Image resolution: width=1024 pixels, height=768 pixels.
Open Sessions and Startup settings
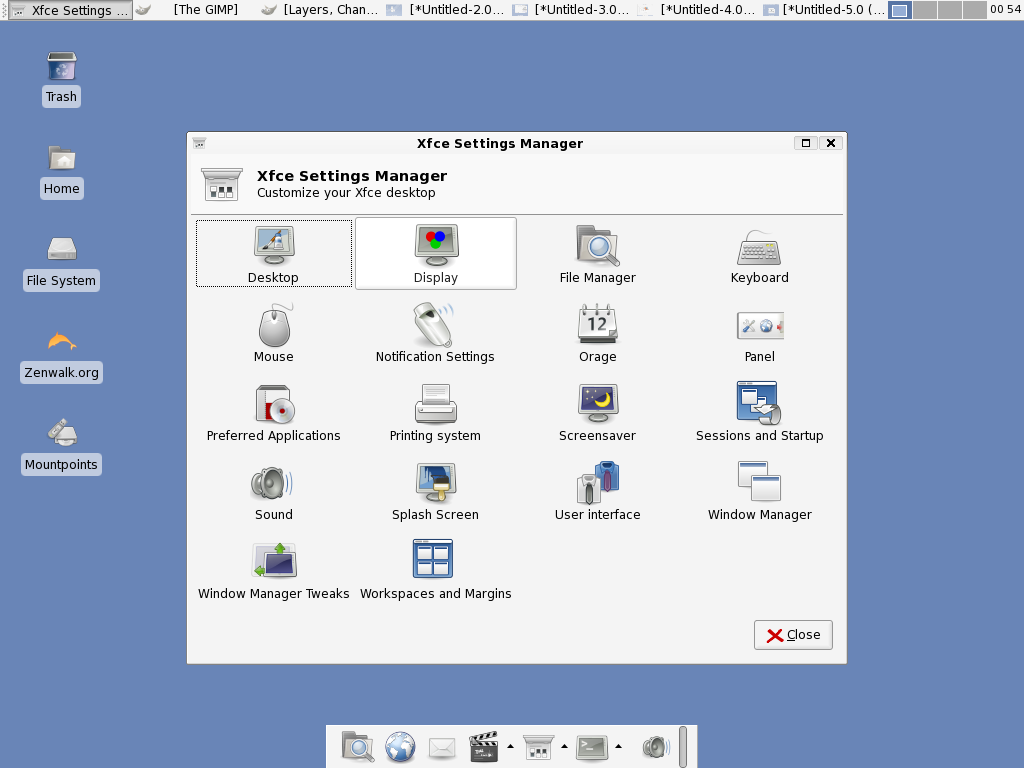point(760,411)
